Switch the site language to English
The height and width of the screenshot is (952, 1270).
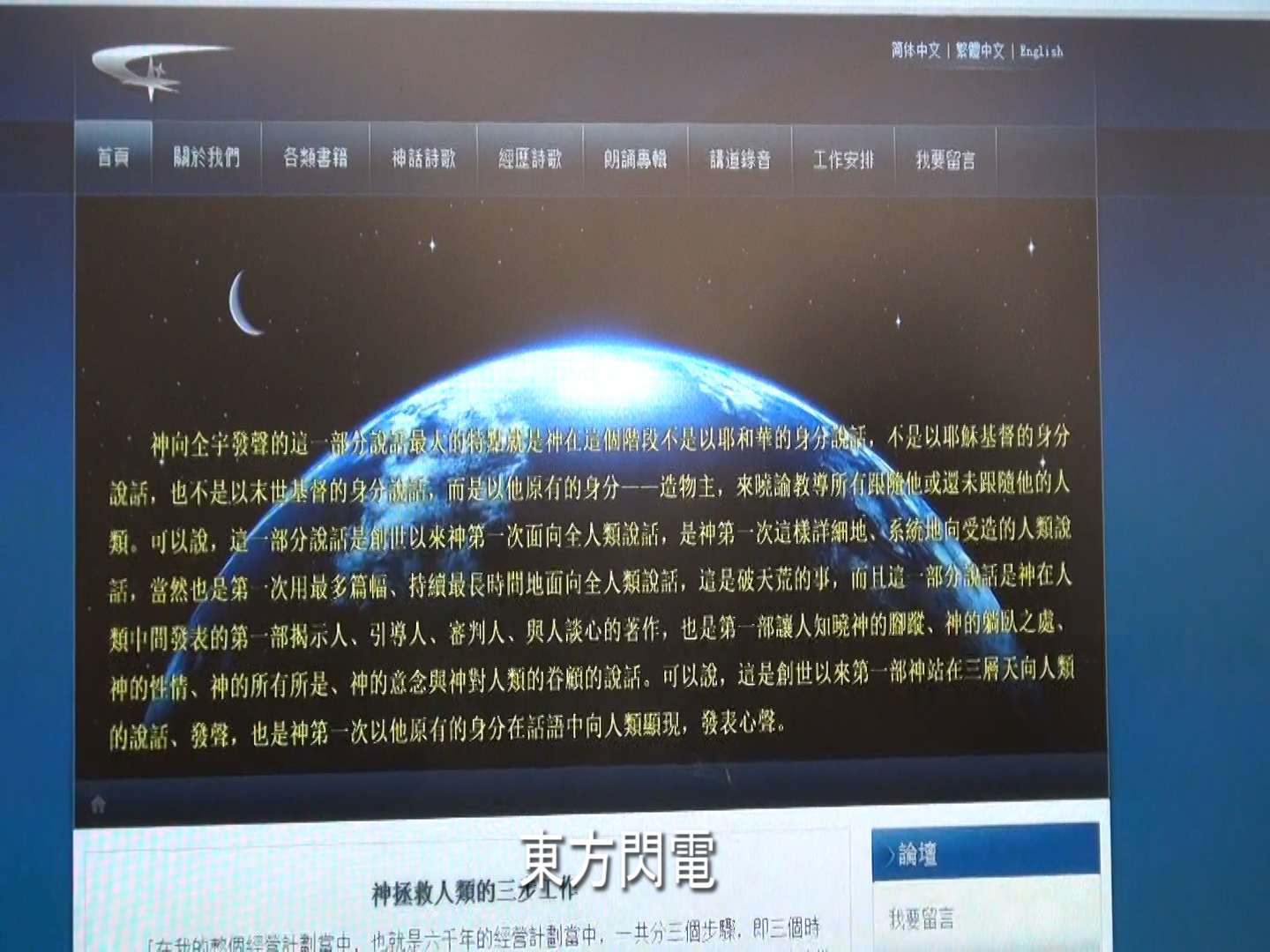[1042, 51]
